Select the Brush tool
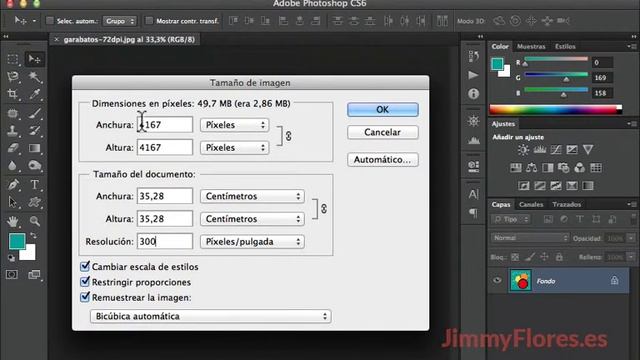 click(x=34, y=113)
